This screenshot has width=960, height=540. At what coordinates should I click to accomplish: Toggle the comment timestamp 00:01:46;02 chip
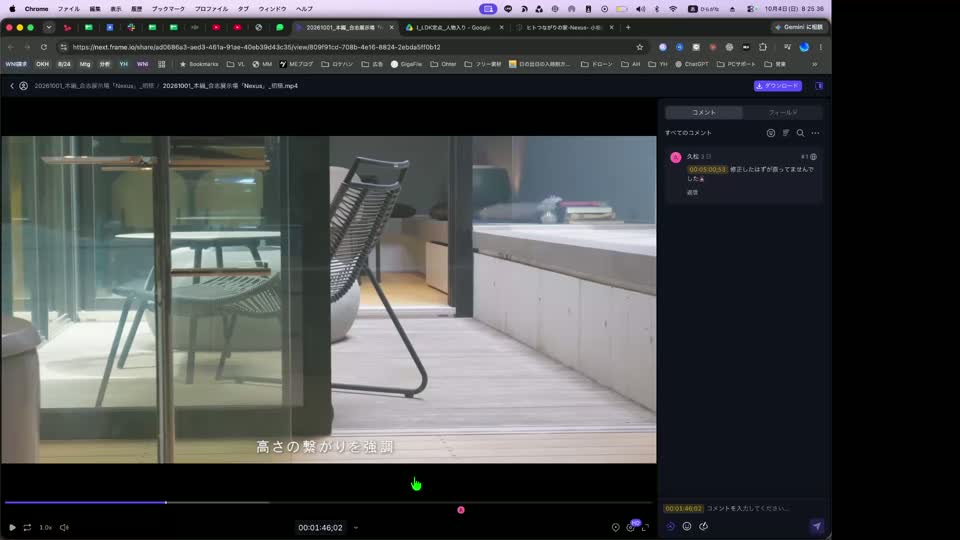click(683, 508)
